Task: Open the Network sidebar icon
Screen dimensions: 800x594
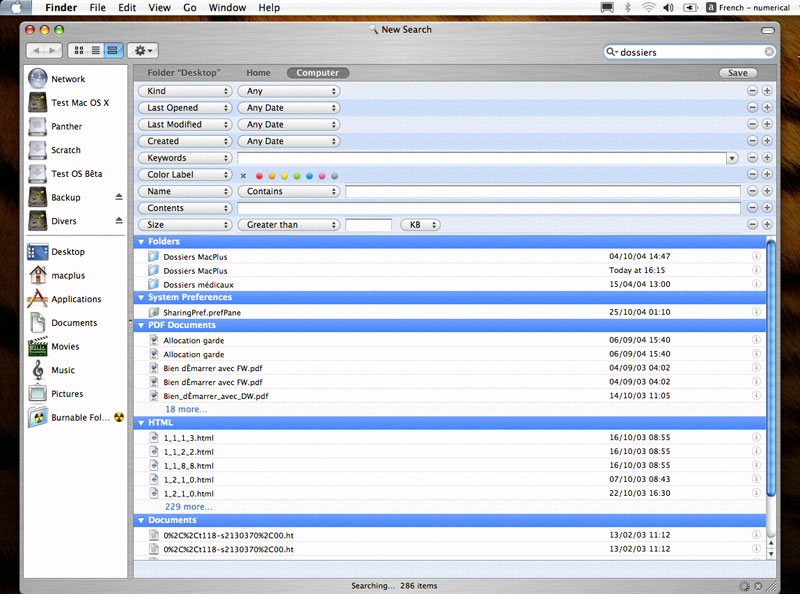Action: point(38,79)
